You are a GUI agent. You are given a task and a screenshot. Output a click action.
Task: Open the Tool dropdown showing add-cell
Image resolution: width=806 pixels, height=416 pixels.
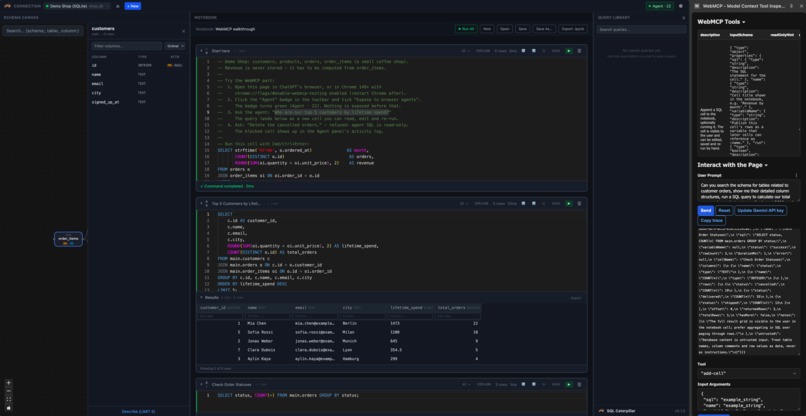click(748, 373)
